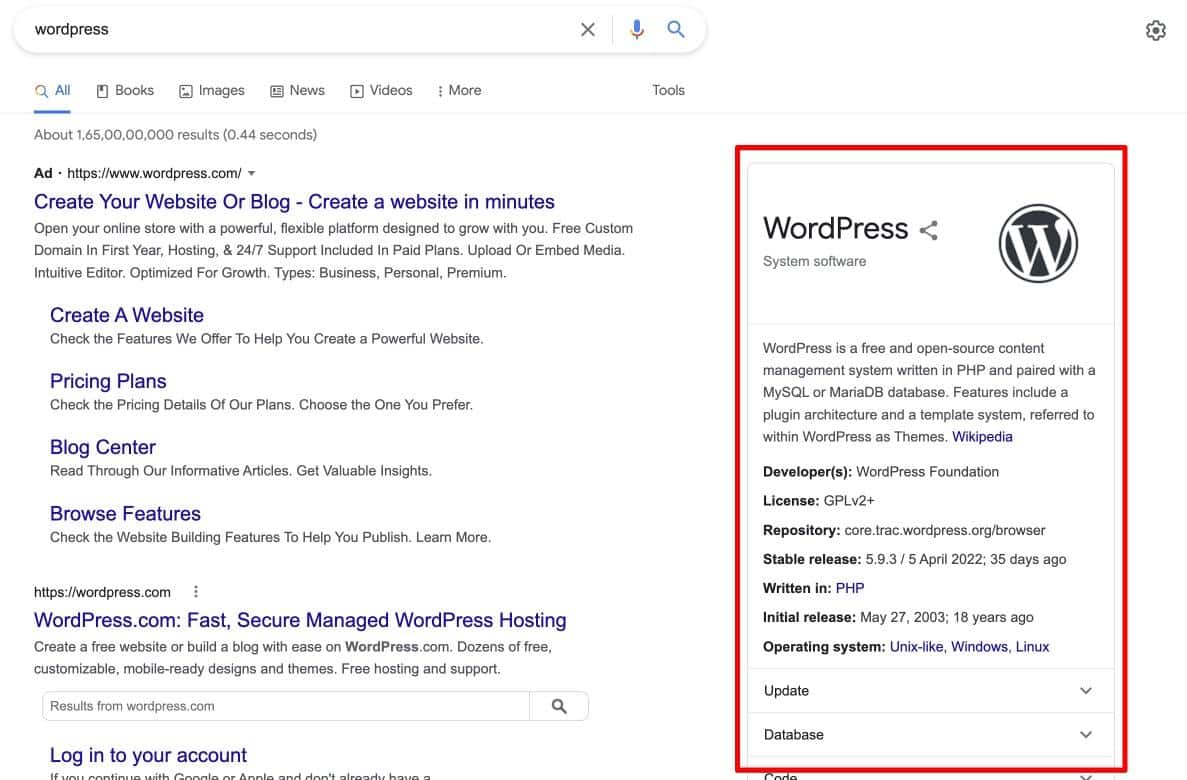Click the WordPress logo image
Image resolution: width=1187 pixels, height=780 pixels.
click(1037, 243)
